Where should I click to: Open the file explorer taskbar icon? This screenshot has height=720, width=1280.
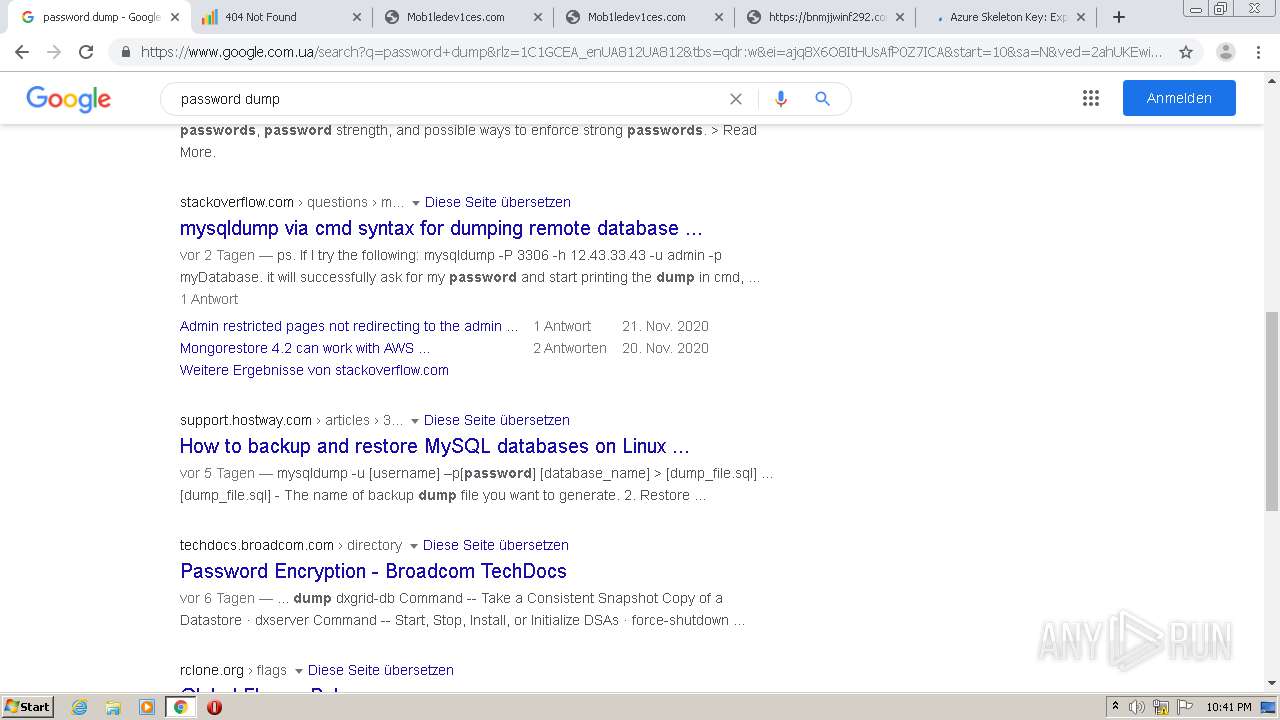(x=113, y=707)
